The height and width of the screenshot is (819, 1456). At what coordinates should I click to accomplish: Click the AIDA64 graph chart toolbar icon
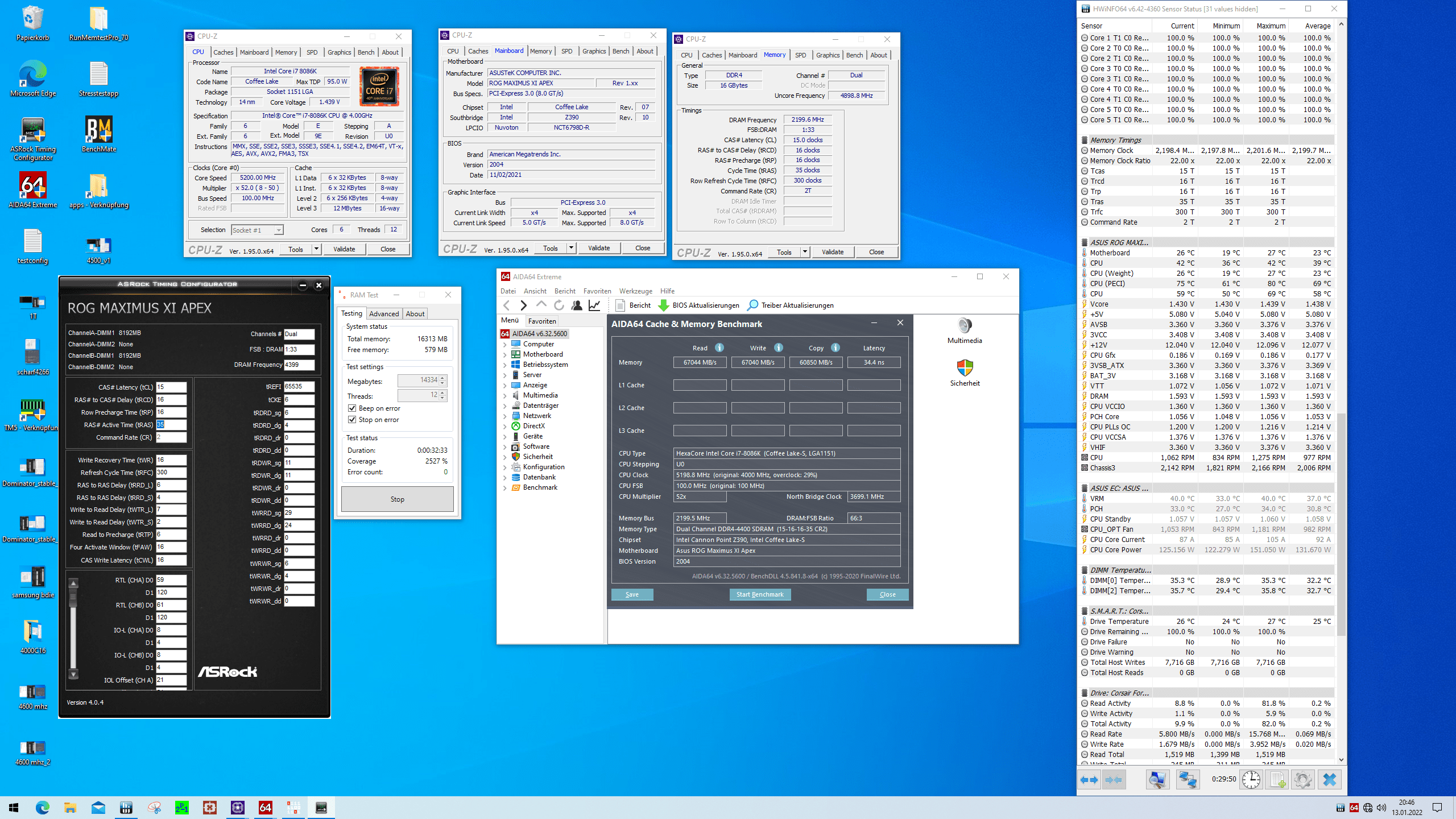click(594, 305)
